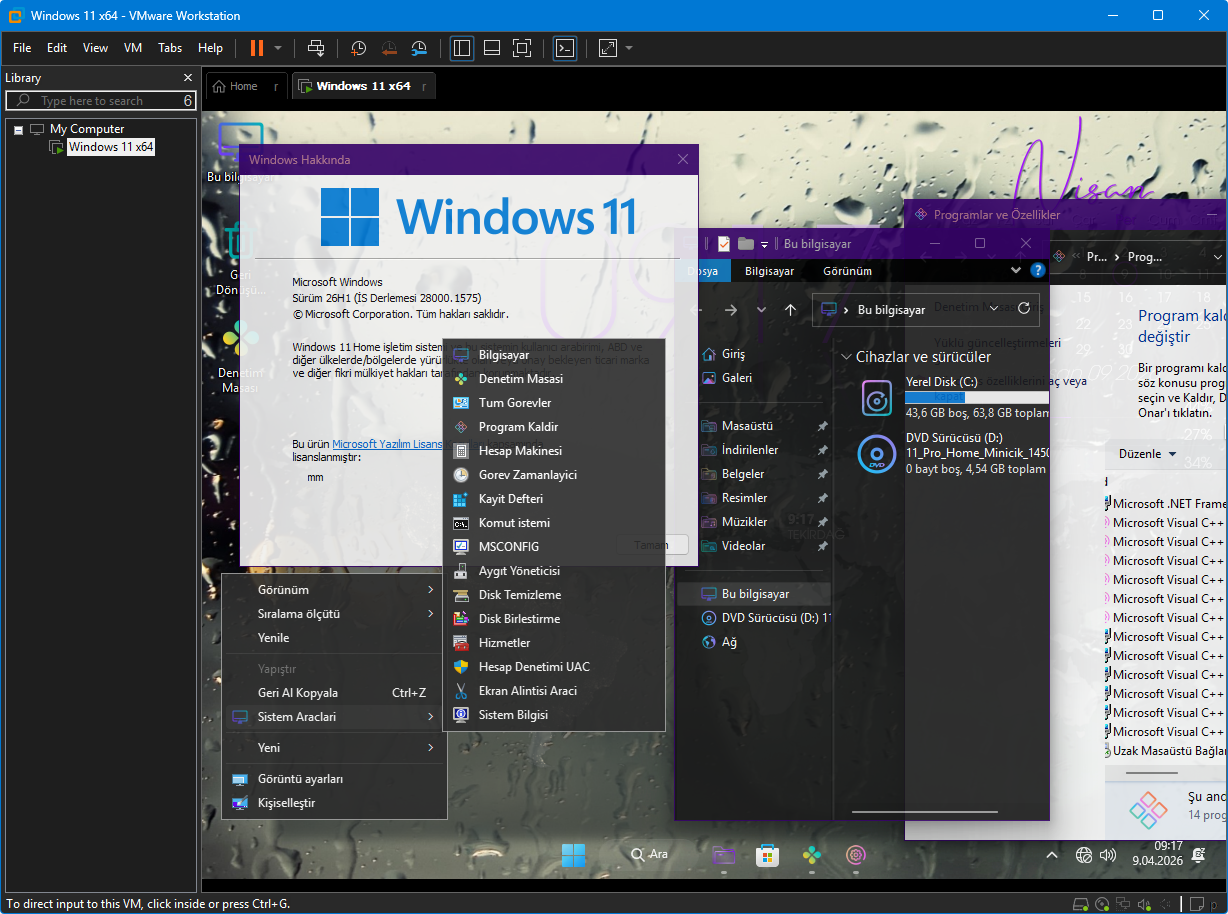
Task: Open Kayit Defteri from the submenu
Action: coord(554,499)
